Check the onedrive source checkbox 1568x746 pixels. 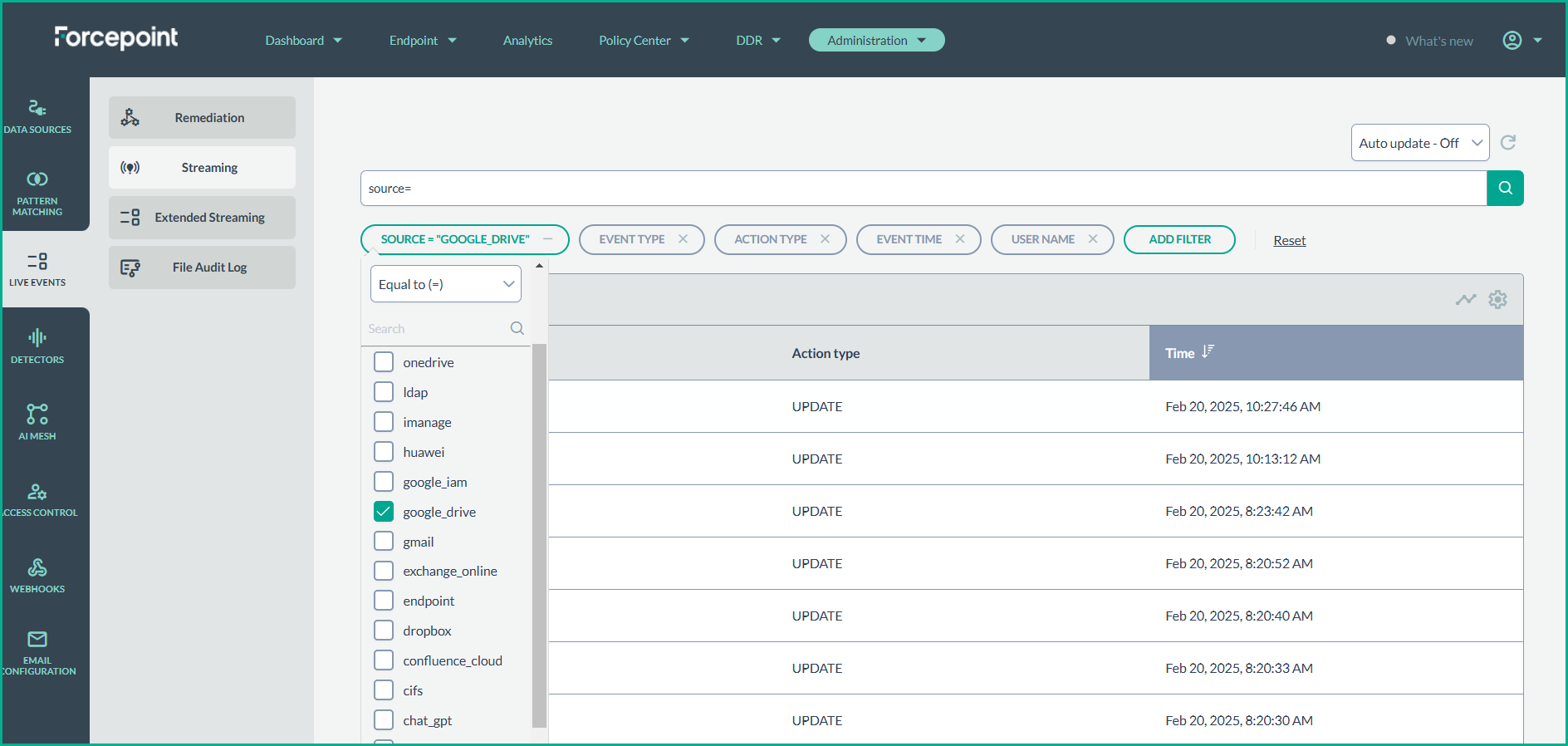pyautogui.click(x=384, y=362)
